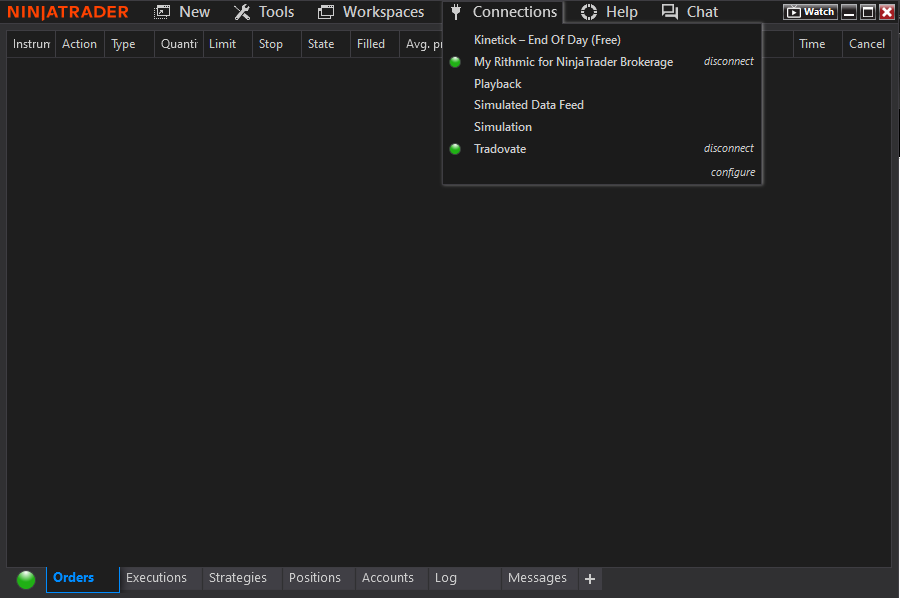Click the Cancel column header
This screenshot has height=598, width=900.
[867, 44]
